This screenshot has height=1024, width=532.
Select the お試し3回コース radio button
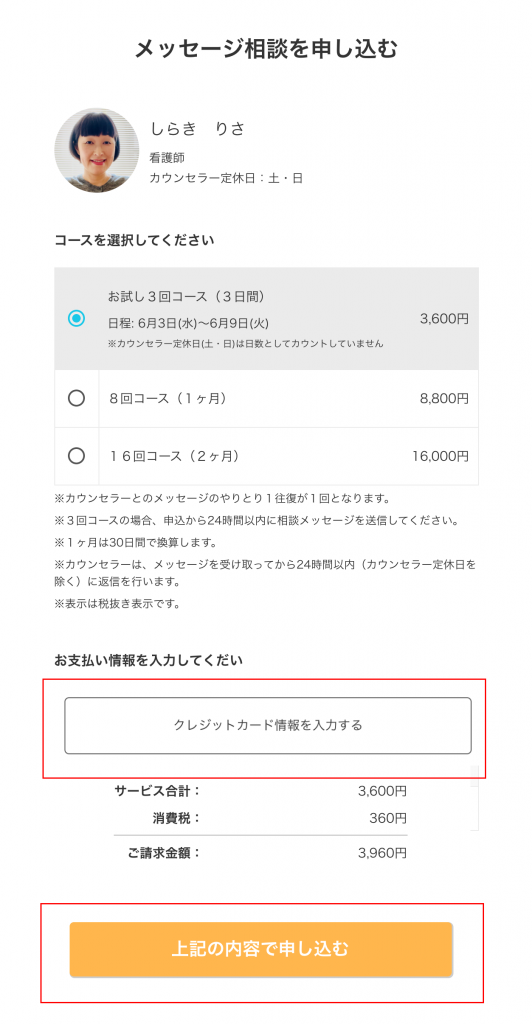76,319
